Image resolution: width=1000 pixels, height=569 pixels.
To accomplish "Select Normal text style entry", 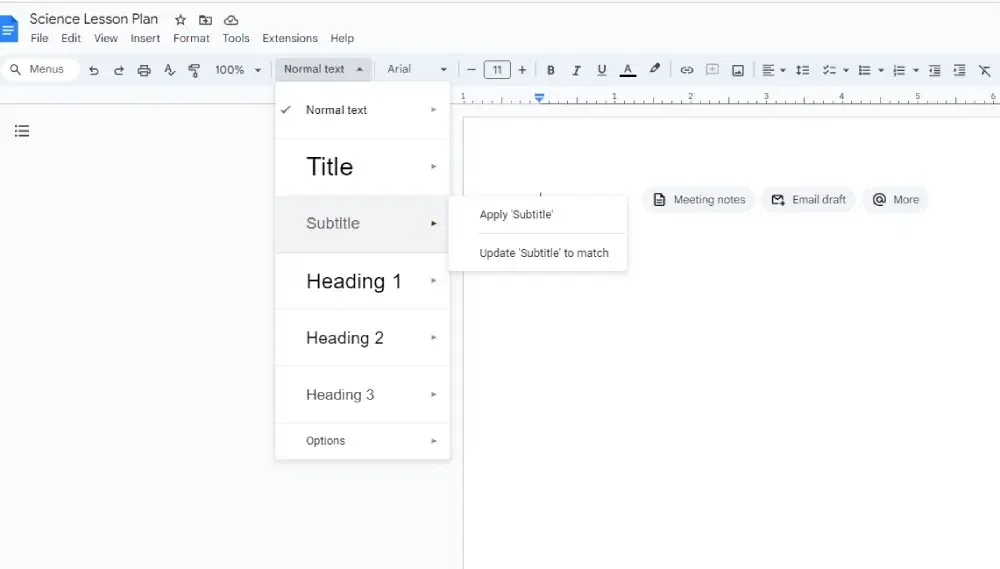I will pyautogui.click(x=362, y=110).
